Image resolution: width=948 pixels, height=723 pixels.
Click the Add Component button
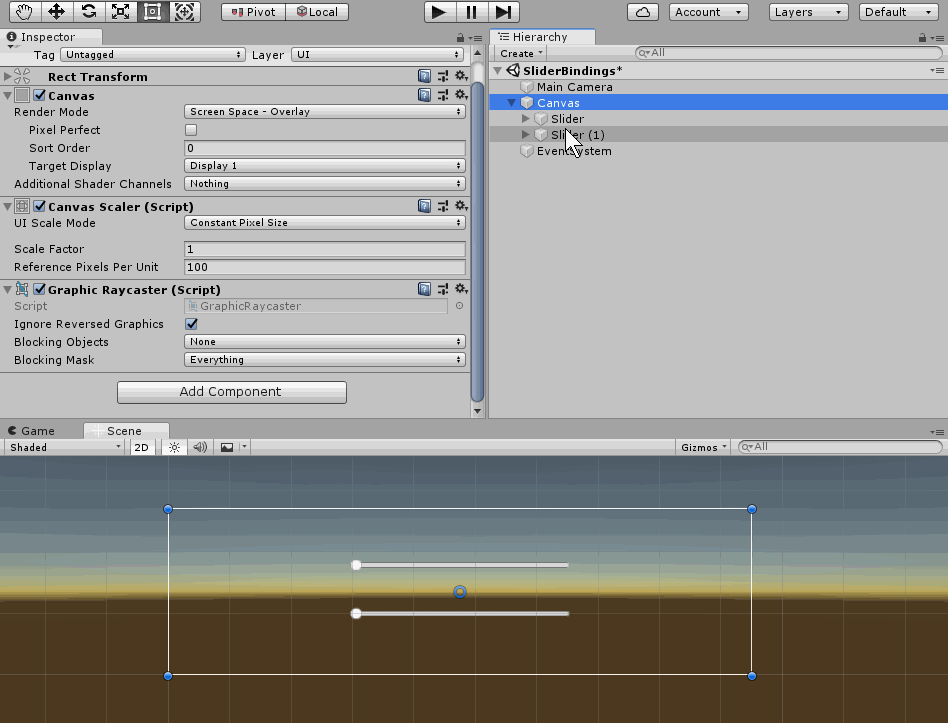[232, 392]
